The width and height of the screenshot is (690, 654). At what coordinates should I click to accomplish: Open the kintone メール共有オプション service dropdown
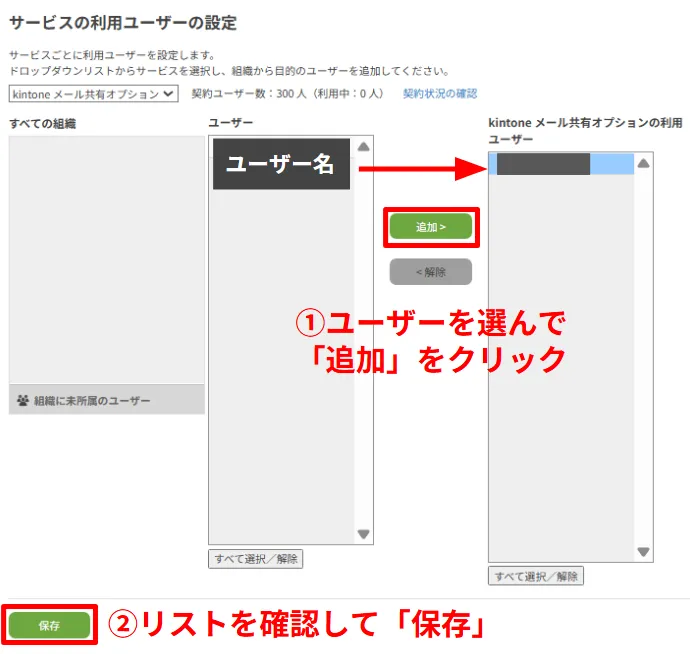(93, 94)
